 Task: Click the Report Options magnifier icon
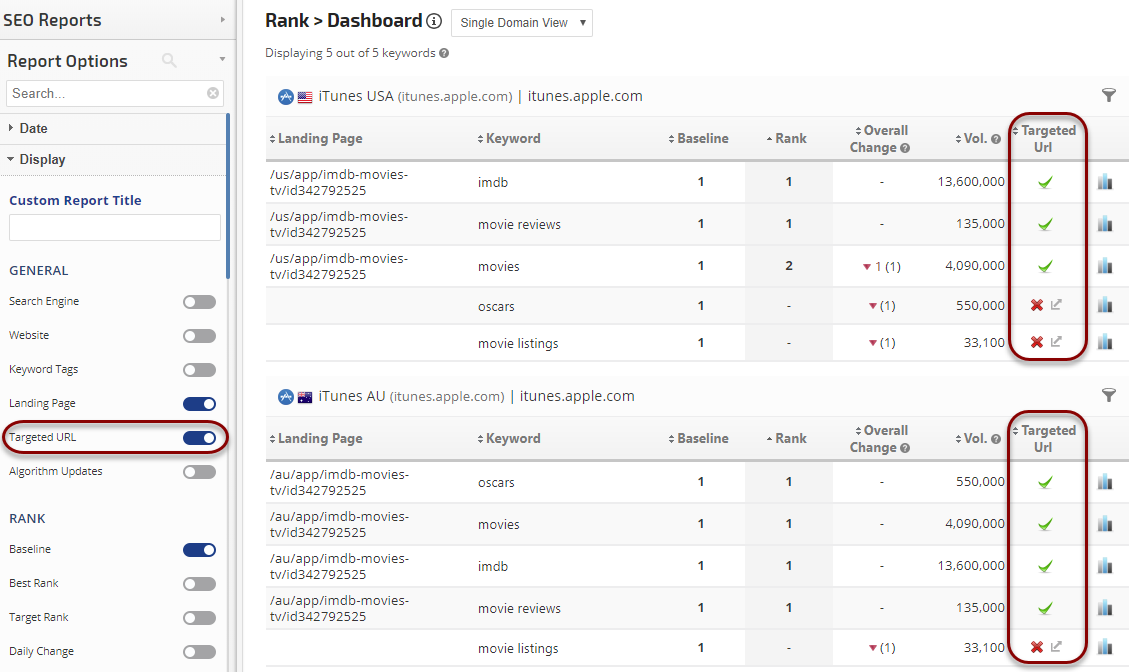(x=169, y=61)
